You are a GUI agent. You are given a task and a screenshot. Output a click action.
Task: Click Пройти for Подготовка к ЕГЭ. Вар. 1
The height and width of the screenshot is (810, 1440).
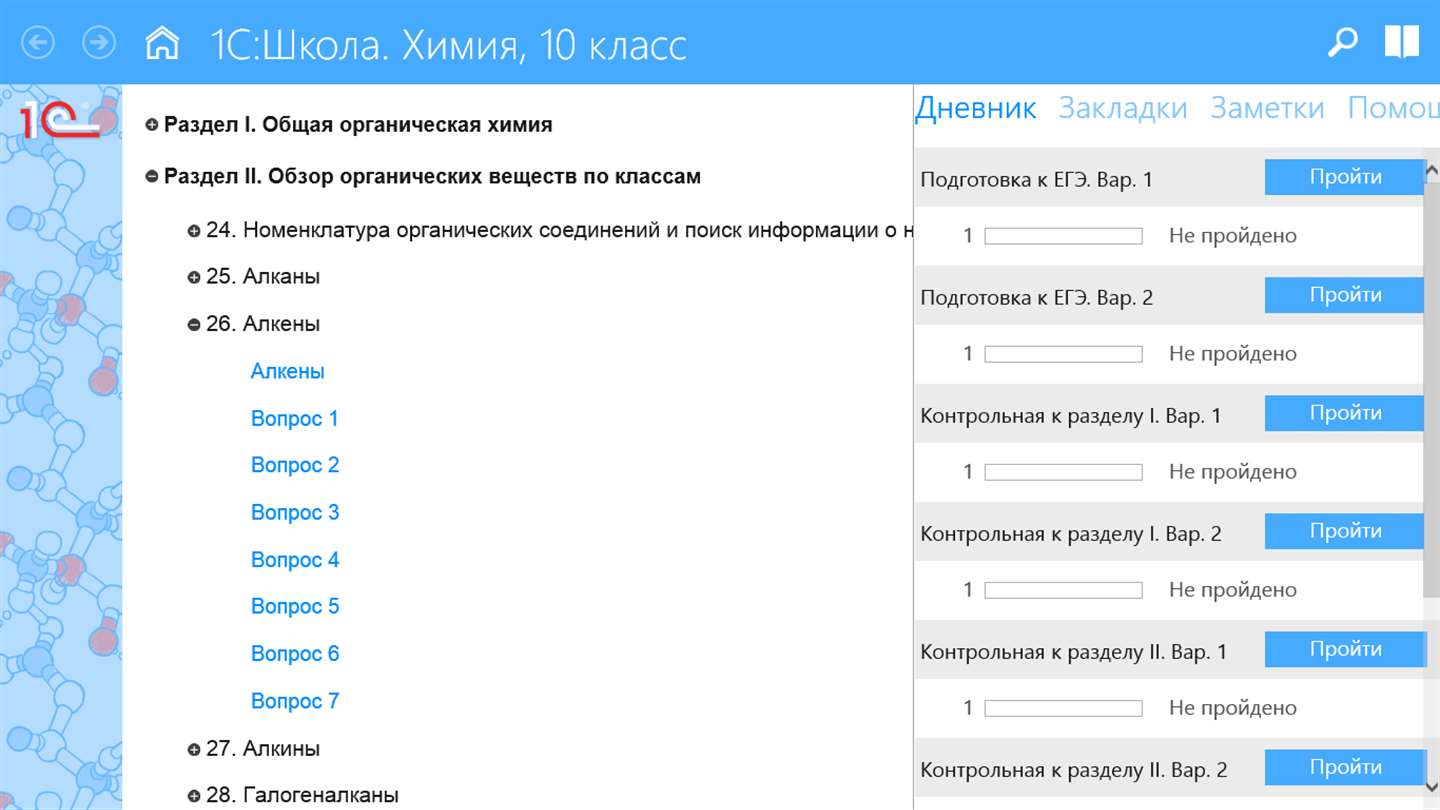point(1345,177)
